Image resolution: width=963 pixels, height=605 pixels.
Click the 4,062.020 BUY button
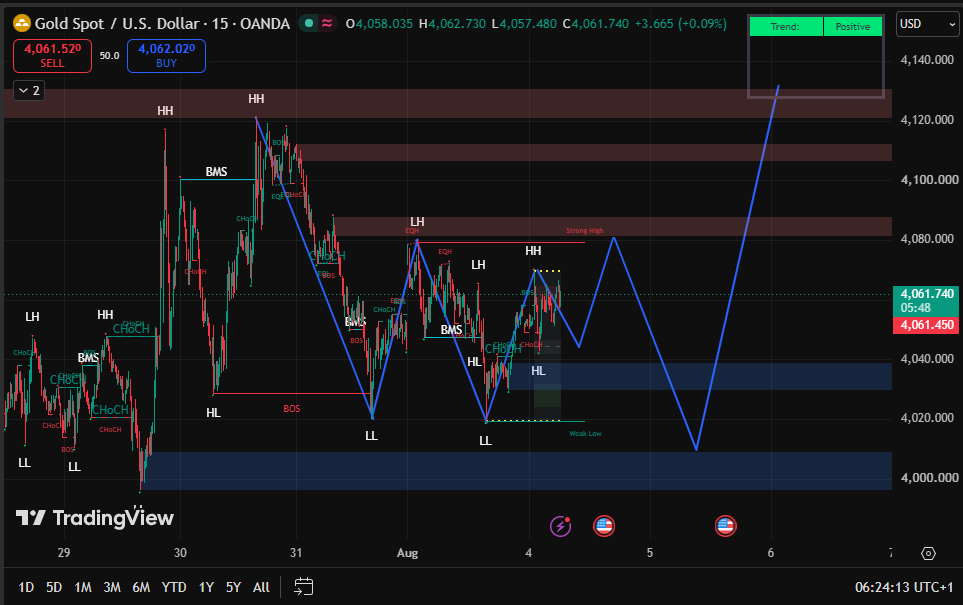166,55
